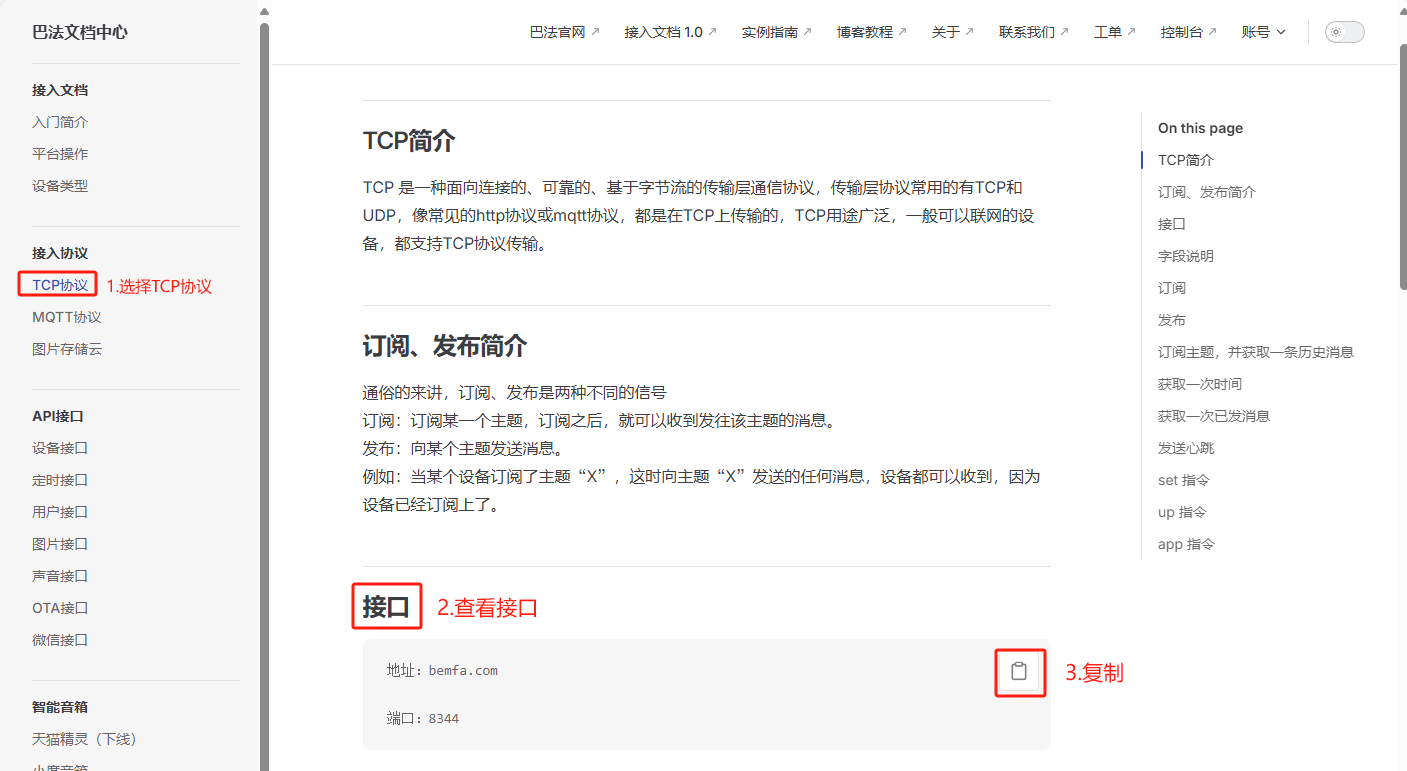This screenshot has width=1407, height=771.
Task: Open the 控制台 console link
Action: click(x=1188, y=32)
